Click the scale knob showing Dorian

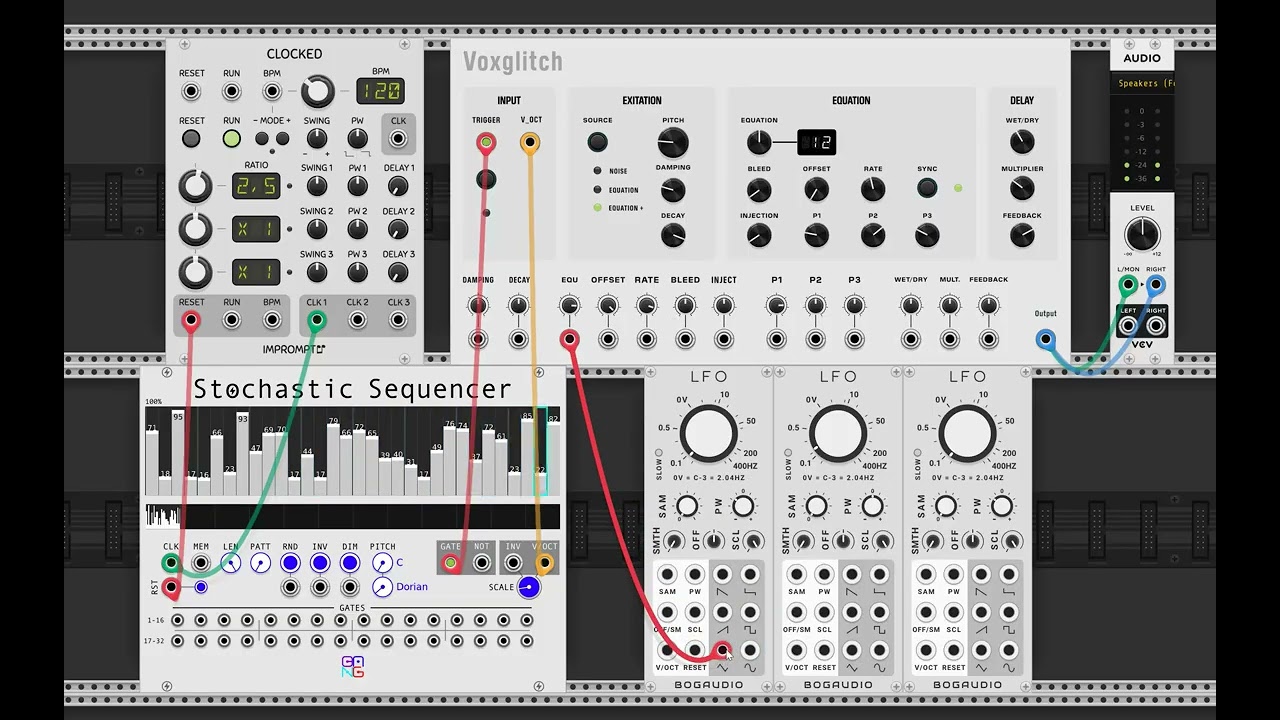[382, 587]
